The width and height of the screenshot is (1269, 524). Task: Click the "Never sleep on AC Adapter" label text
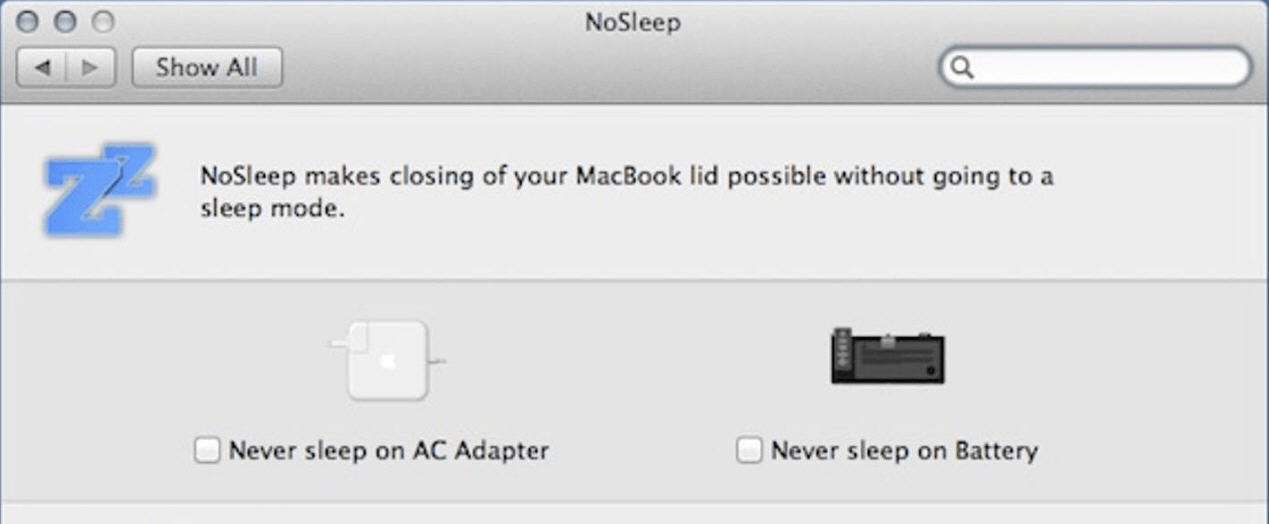coord(389,451)
